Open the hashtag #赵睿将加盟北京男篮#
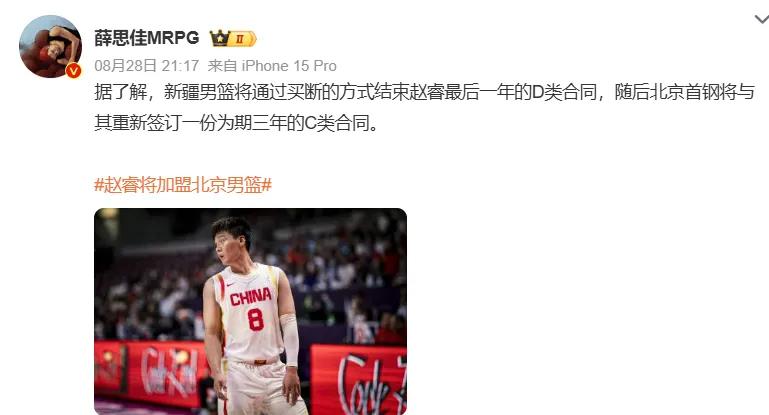Viewport: 769px width, 415px height. click(x=183, y=185)
